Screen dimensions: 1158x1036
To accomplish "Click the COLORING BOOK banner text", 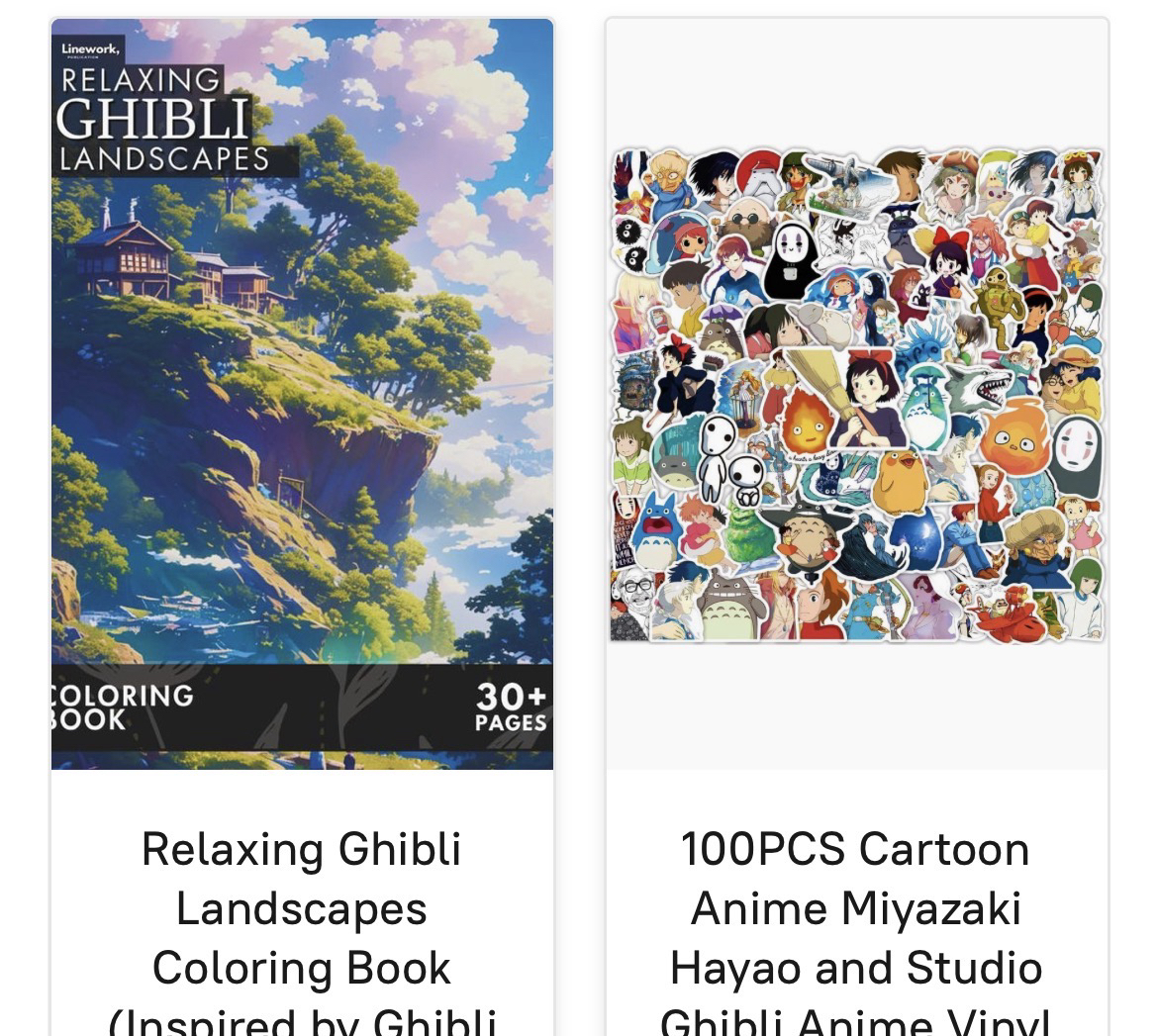I will click(x=122, y=706).
